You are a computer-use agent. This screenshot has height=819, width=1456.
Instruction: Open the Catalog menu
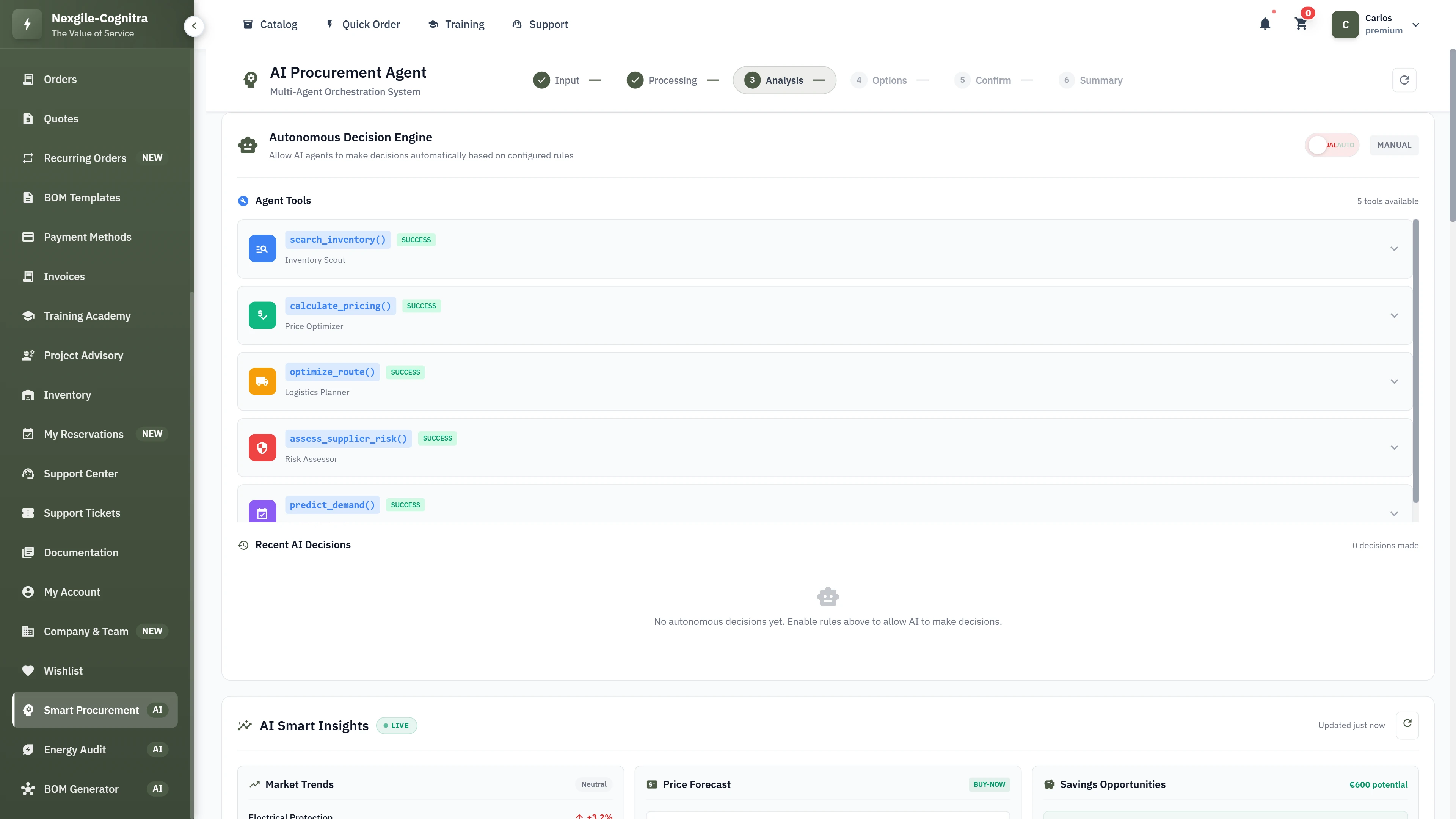pos(270,24)
